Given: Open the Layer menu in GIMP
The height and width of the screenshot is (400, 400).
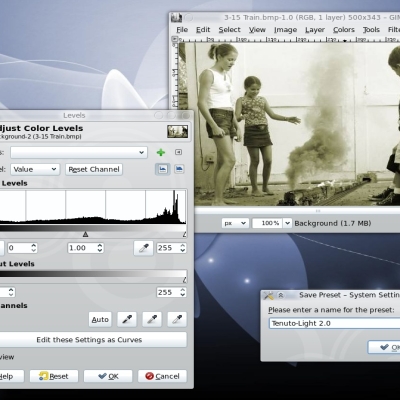Looking at the screenshot, I should coord(315,30).
